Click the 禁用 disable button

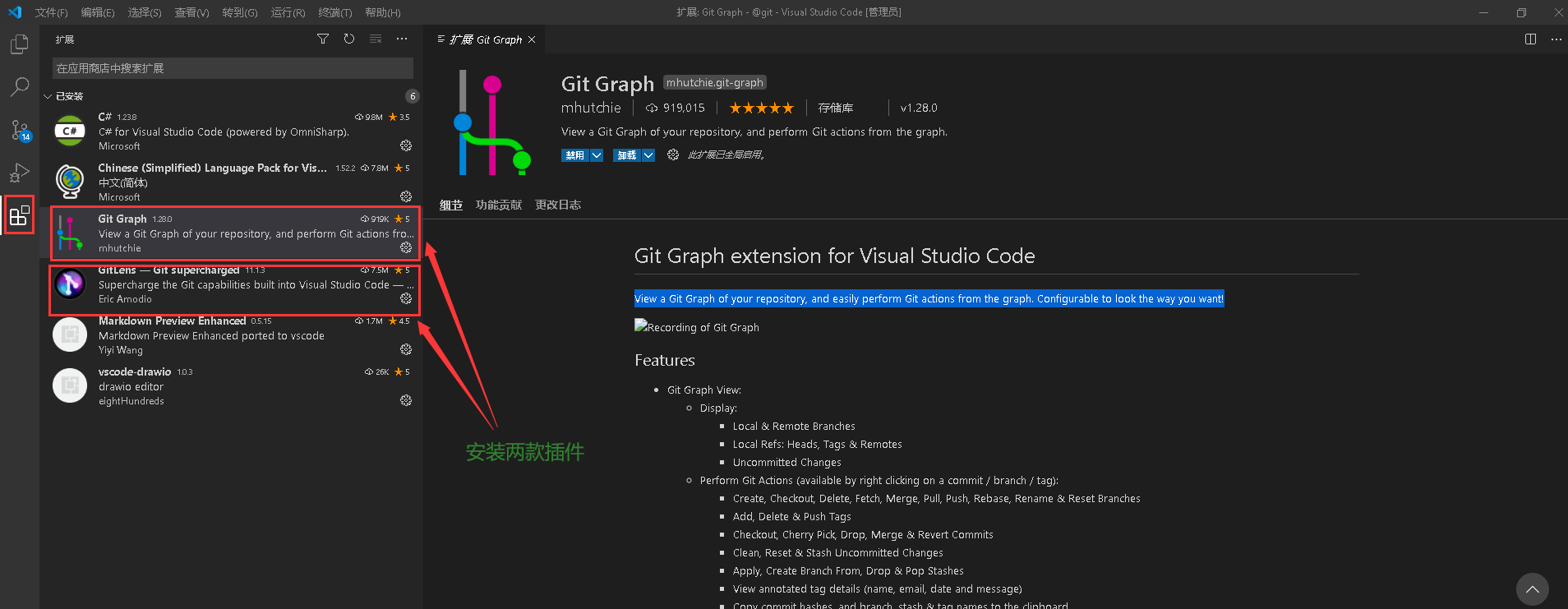click(x=575, y=155)
